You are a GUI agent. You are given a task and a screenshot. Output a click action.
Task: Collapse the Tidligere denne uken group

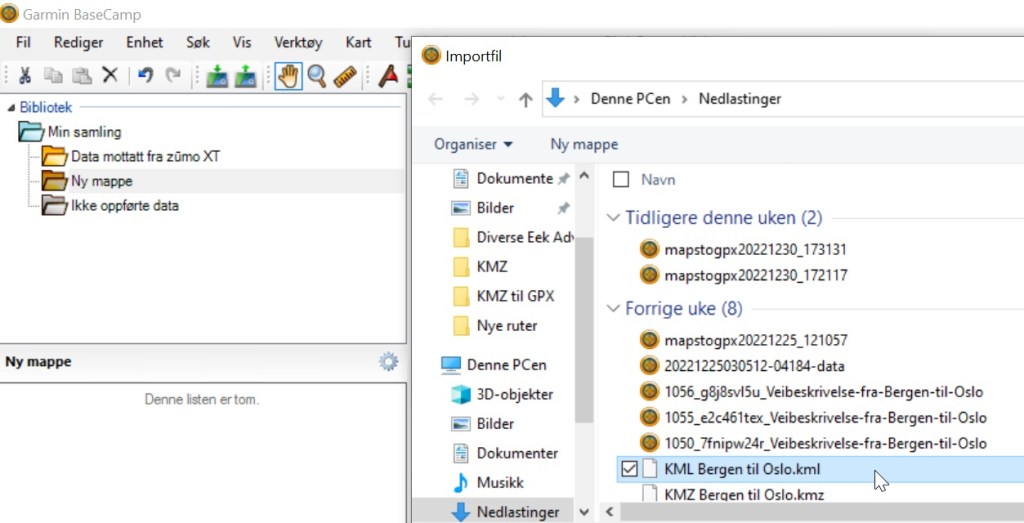click(x=612, y=218)
